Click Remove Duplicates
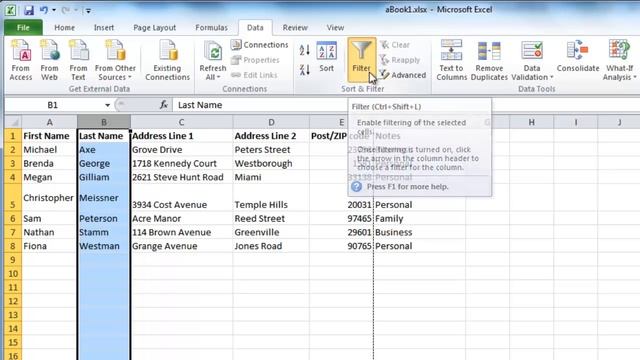This screenshot has height=360, width=640. pos(489,60)
